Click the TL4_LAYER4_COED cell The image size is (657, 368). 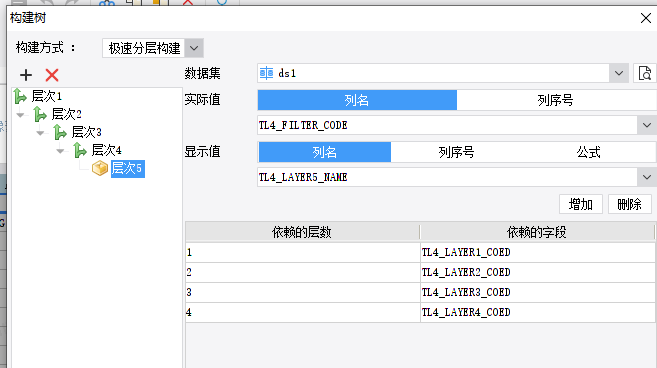click(538, 313)
